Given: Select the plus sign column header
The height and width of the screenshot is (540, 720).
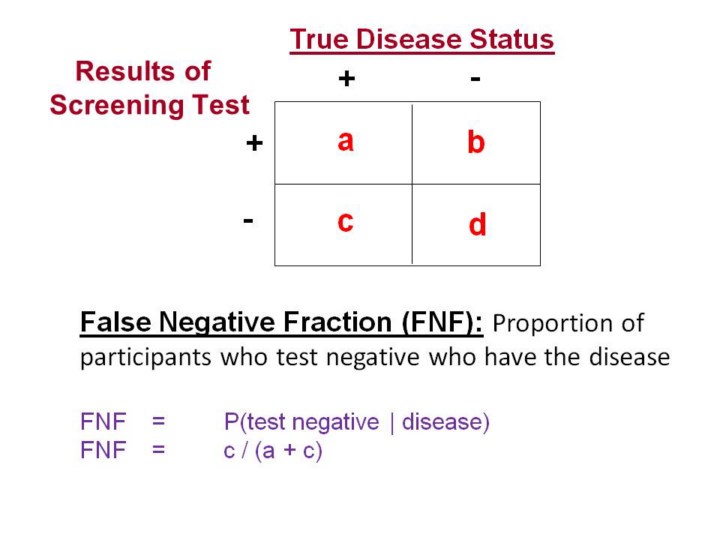Looking at the screenshot, I should click(x=345, y=79).
